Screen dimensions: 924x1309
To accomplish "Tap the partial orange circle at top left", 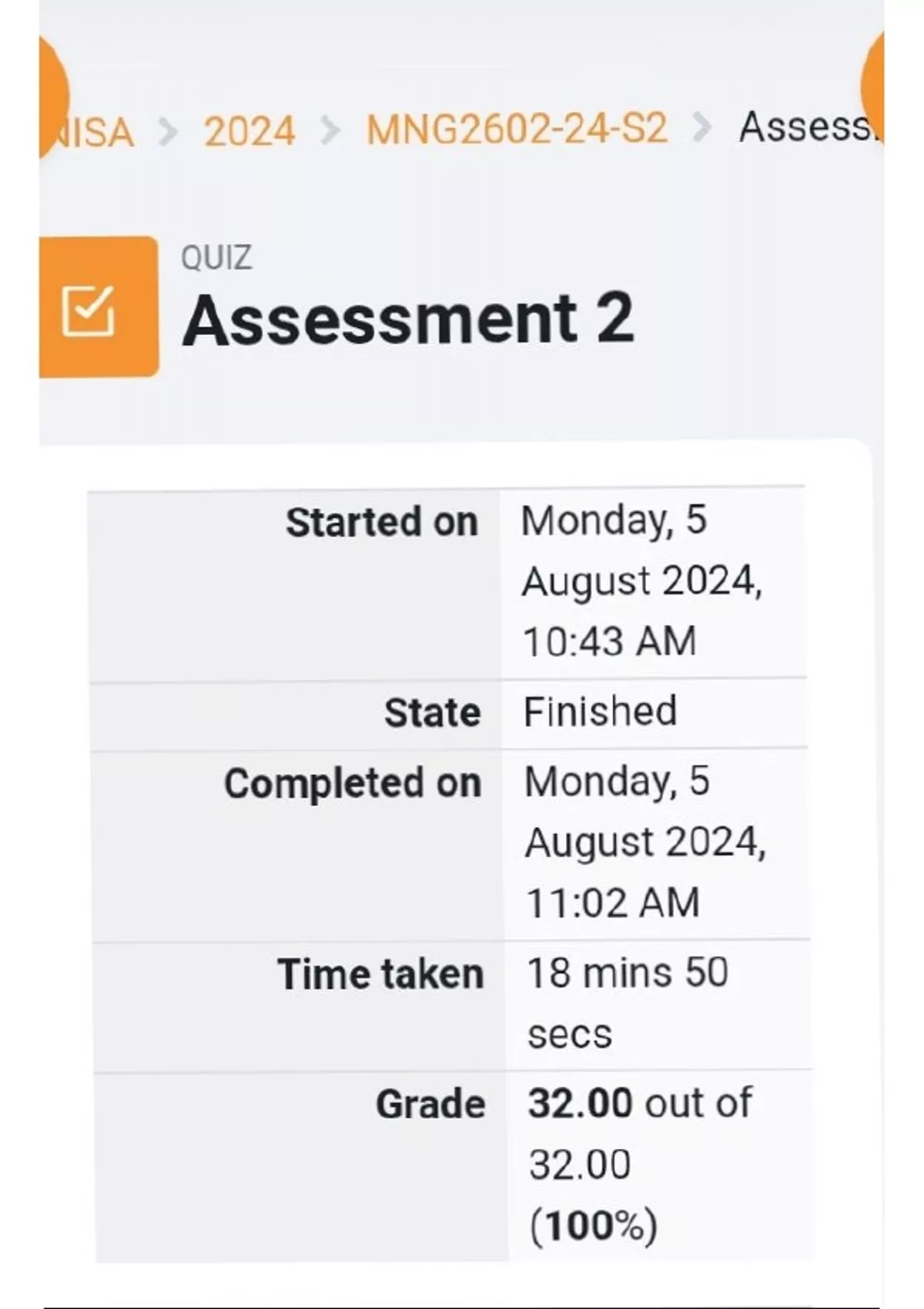I will click(53, 92).
